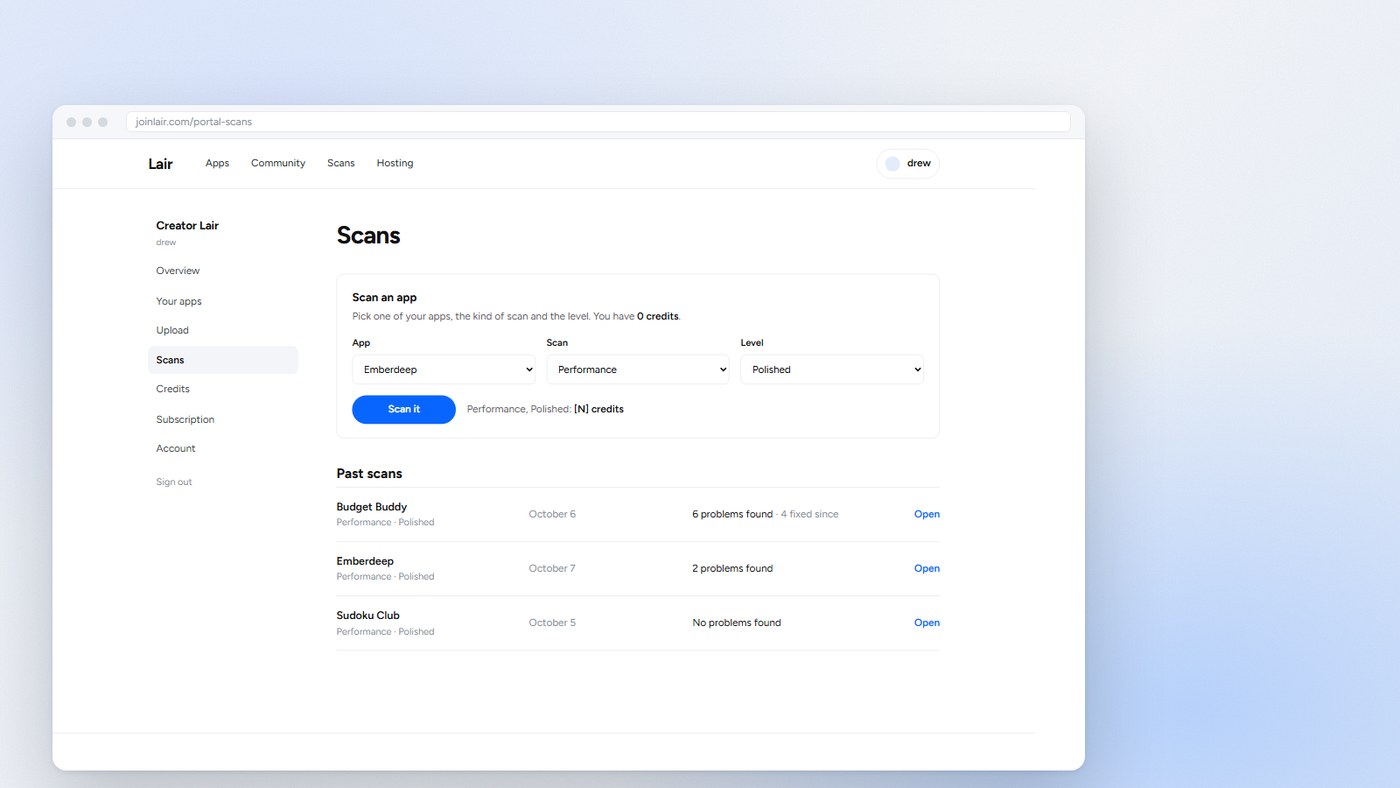Click the No problems found text

click(736, 622)
